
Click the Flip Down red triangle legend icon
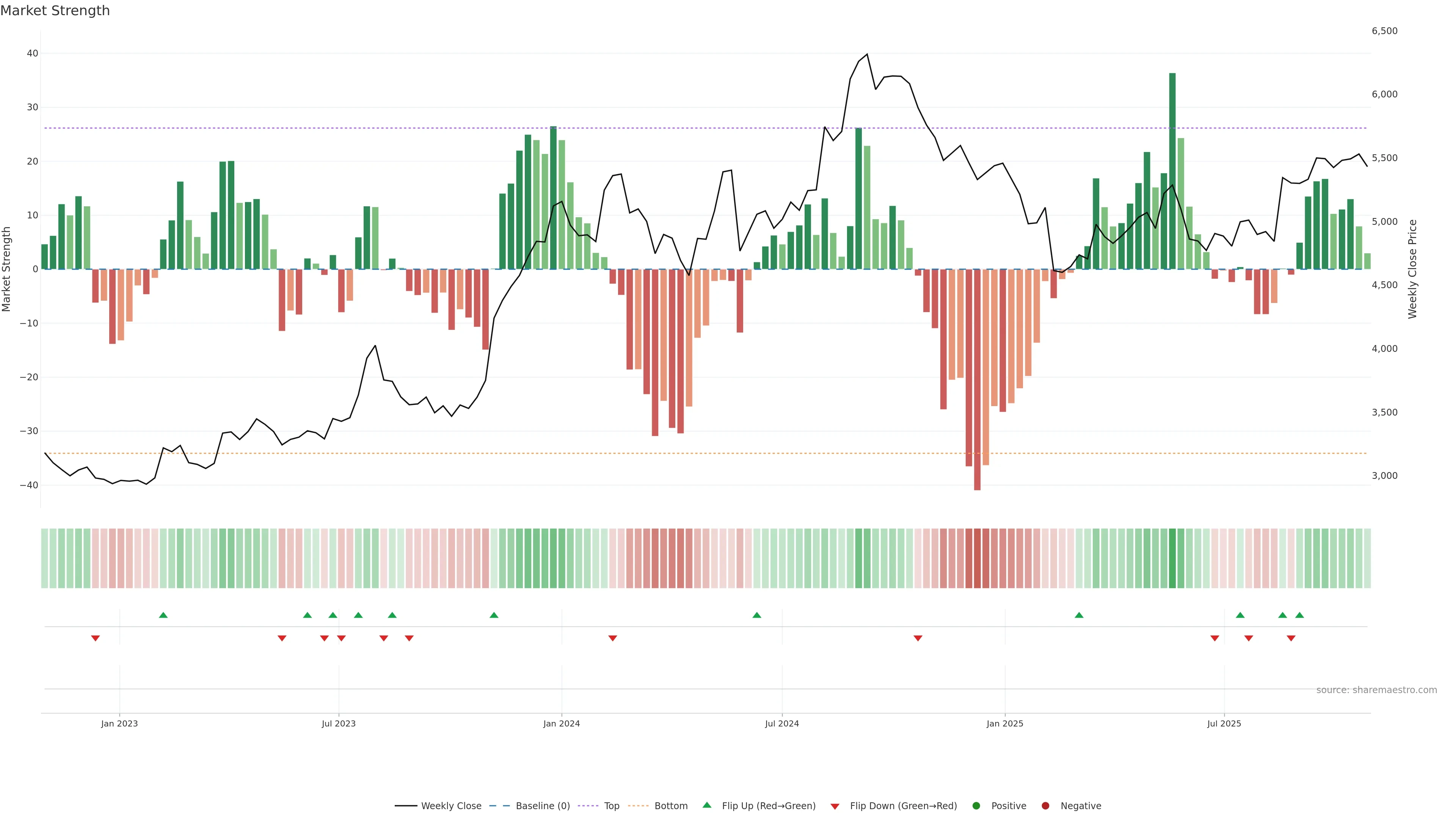tap(835, 806)
